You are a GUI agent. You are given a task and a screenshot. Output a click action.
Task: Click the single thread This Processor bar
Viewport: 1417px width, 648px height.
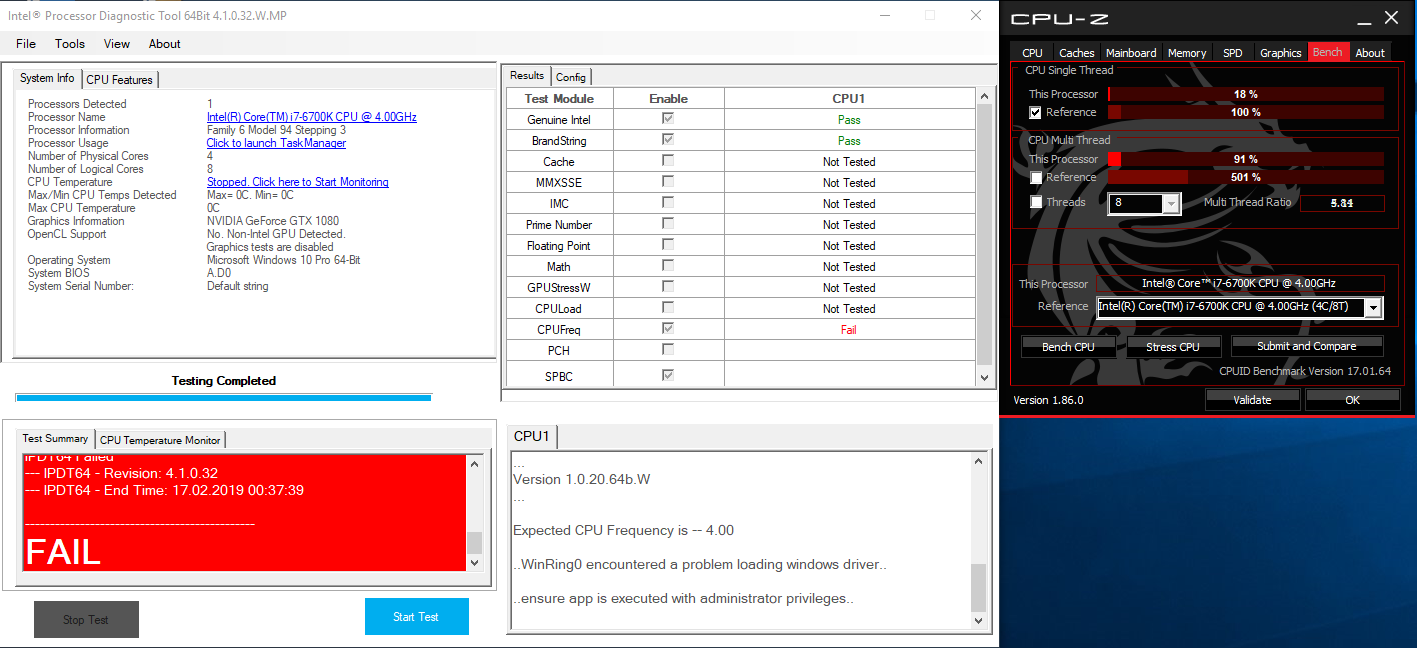click(x=1246, y=94)
